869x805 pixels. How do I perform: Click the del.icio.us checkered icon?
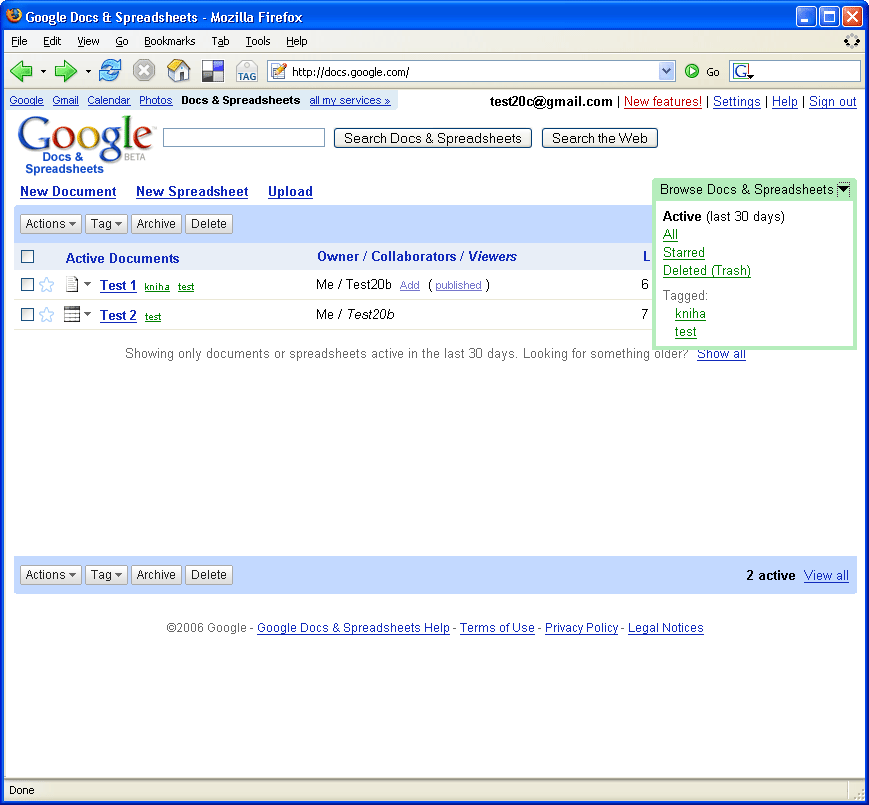pyautogui.click(x=213, y=71)
